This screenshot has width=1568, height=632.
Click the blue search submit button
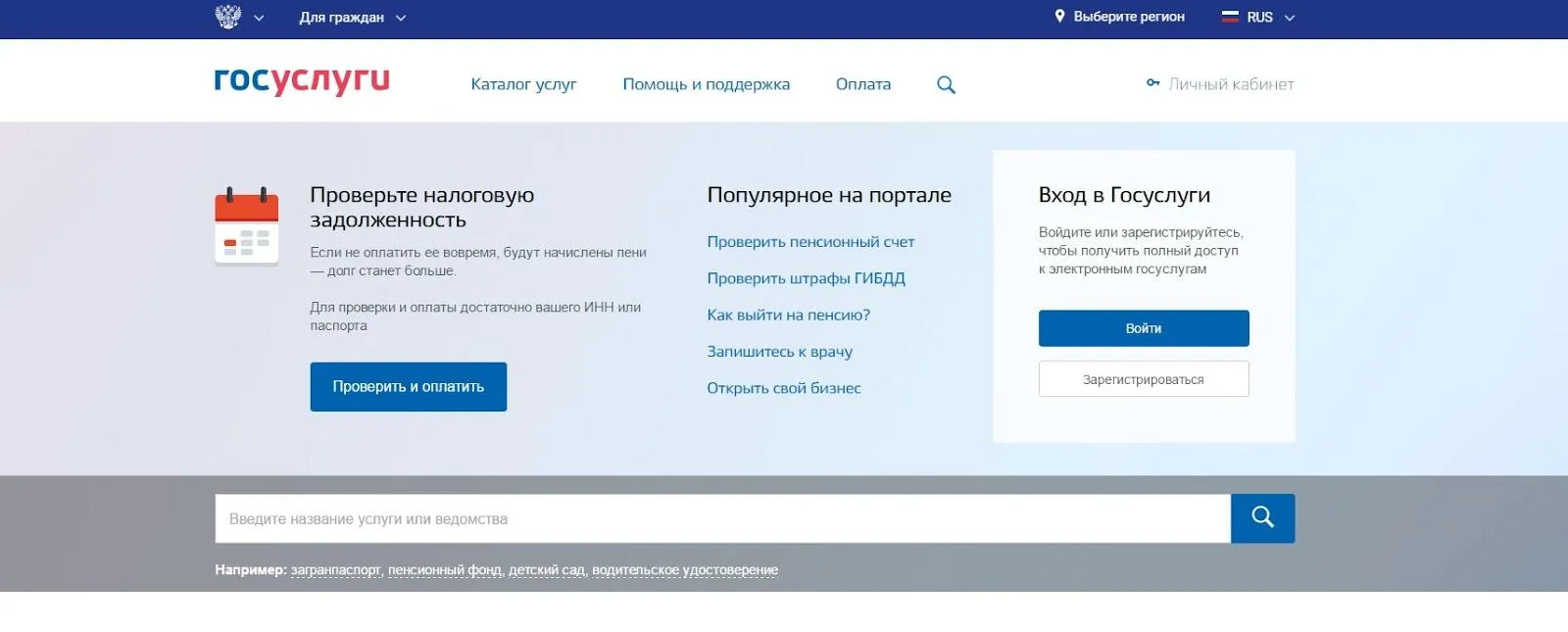point(1263,518)
